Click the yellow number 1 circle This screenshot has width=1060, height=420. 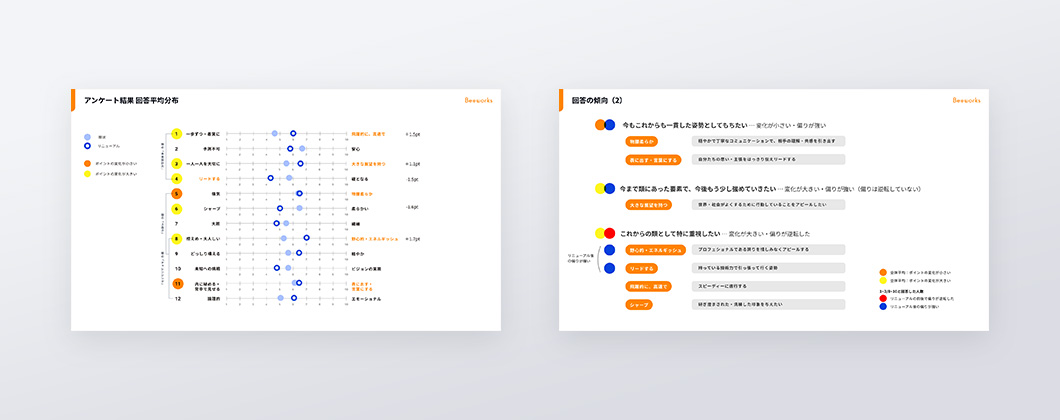click(176, 133)
